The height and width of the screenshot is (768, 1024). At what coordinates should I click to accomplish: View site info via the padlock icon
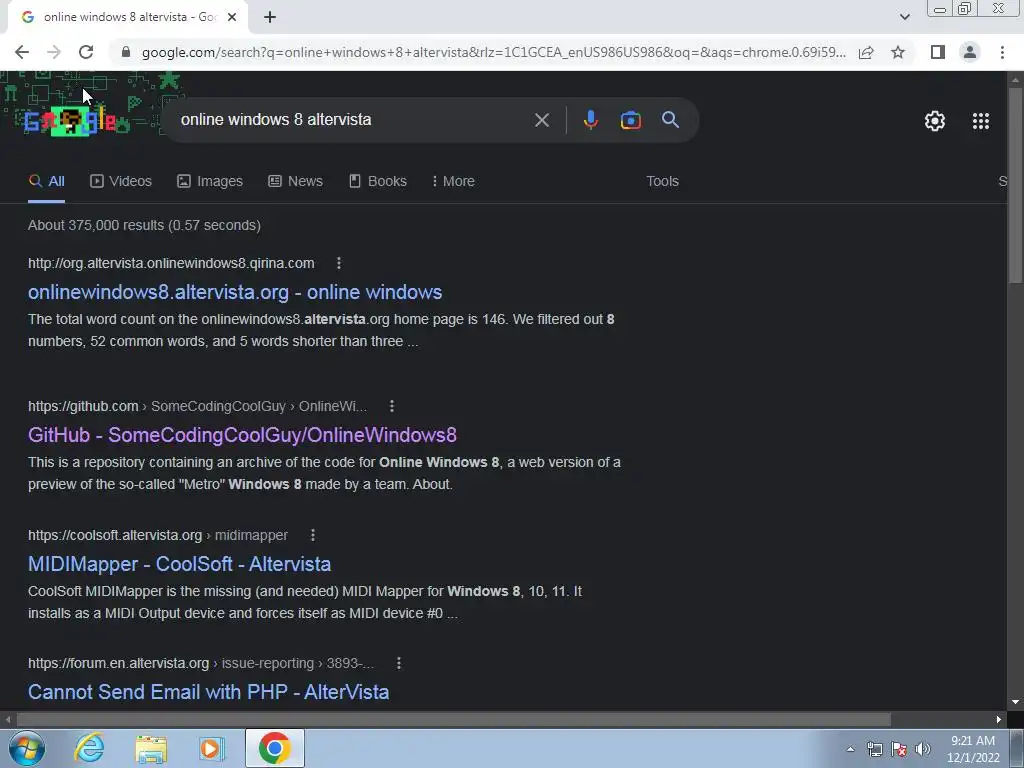click(x=126, y=52)
